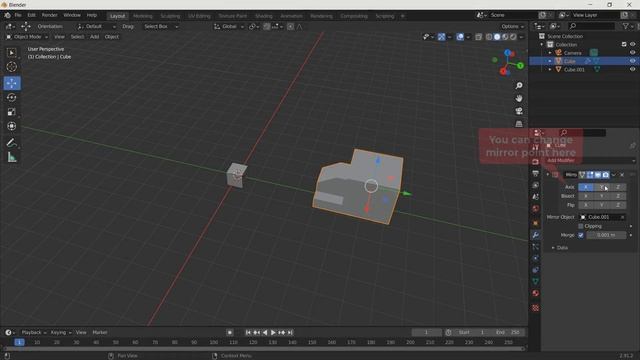The height and width of the screenshot is (360, 640).
Task: Open the World properties red globe tab
Action: (536, 209)
